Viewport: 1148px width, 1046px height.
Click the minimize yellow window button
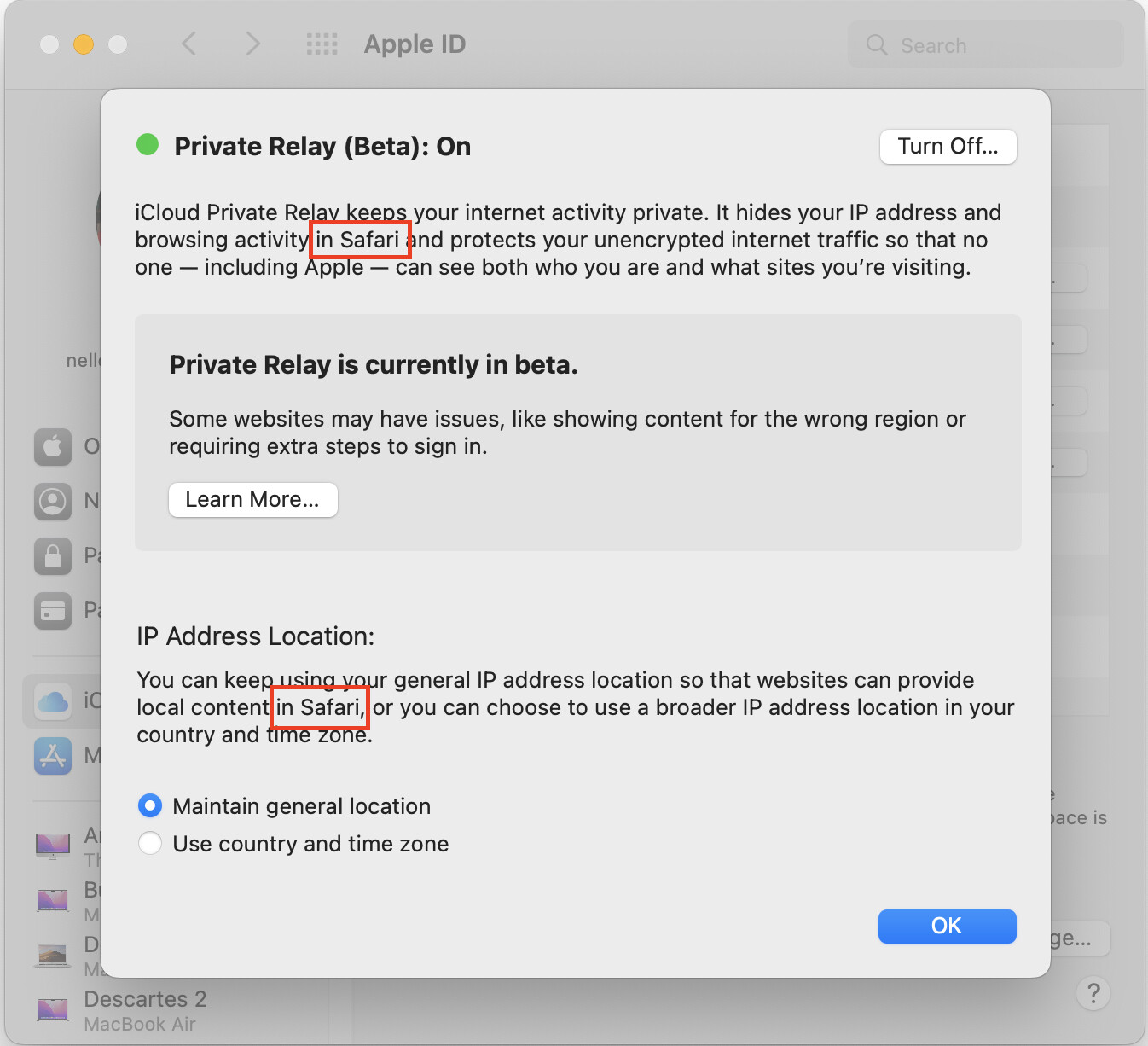tap(84, 44)
